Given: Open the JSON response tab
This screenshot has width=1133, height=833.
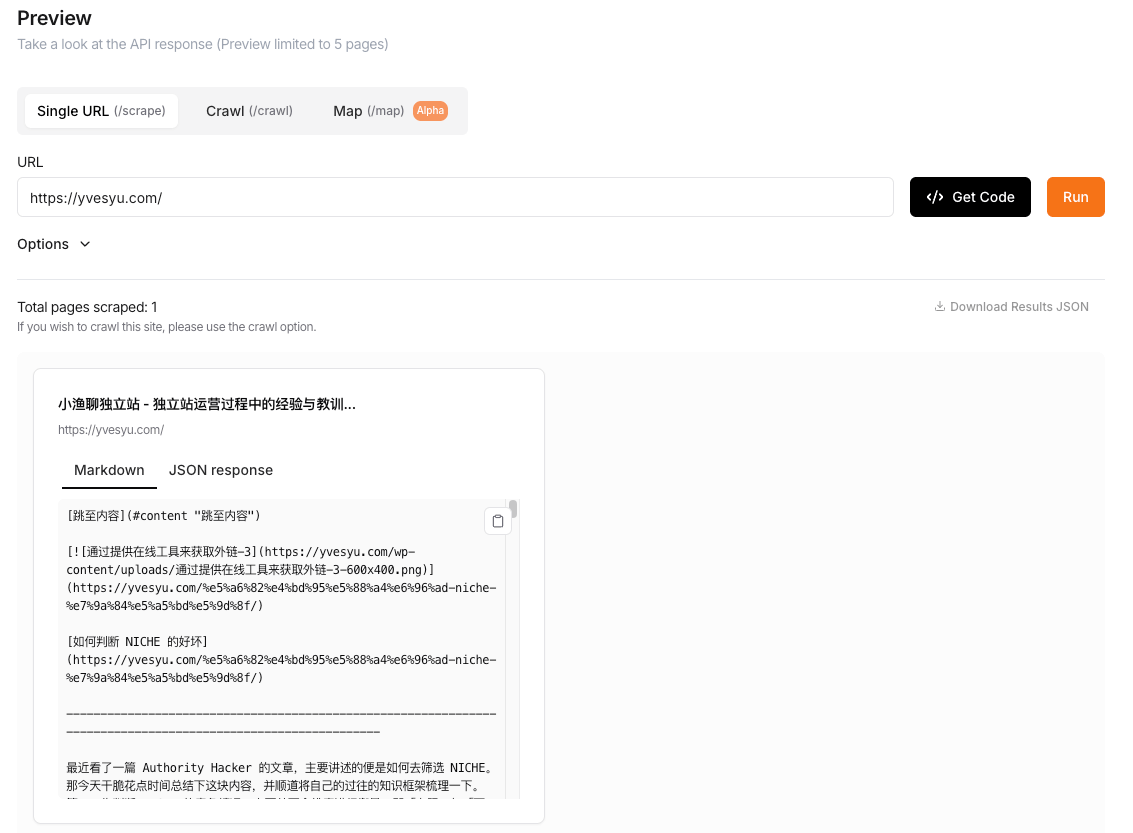Looking at the screenshot, I should tap(221, 470).
